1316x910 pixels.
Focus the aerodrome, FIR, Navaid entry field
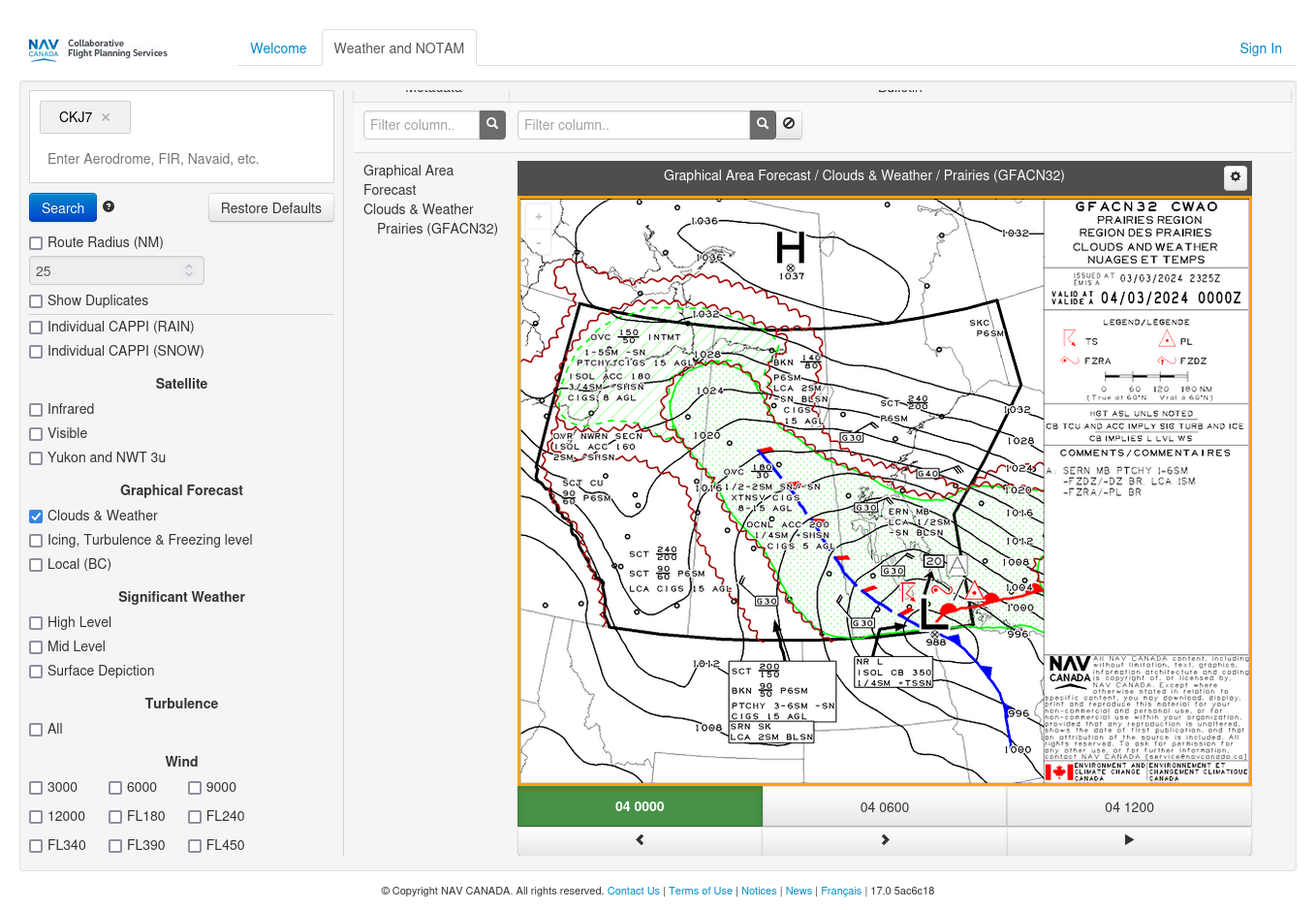click(182, 159)
